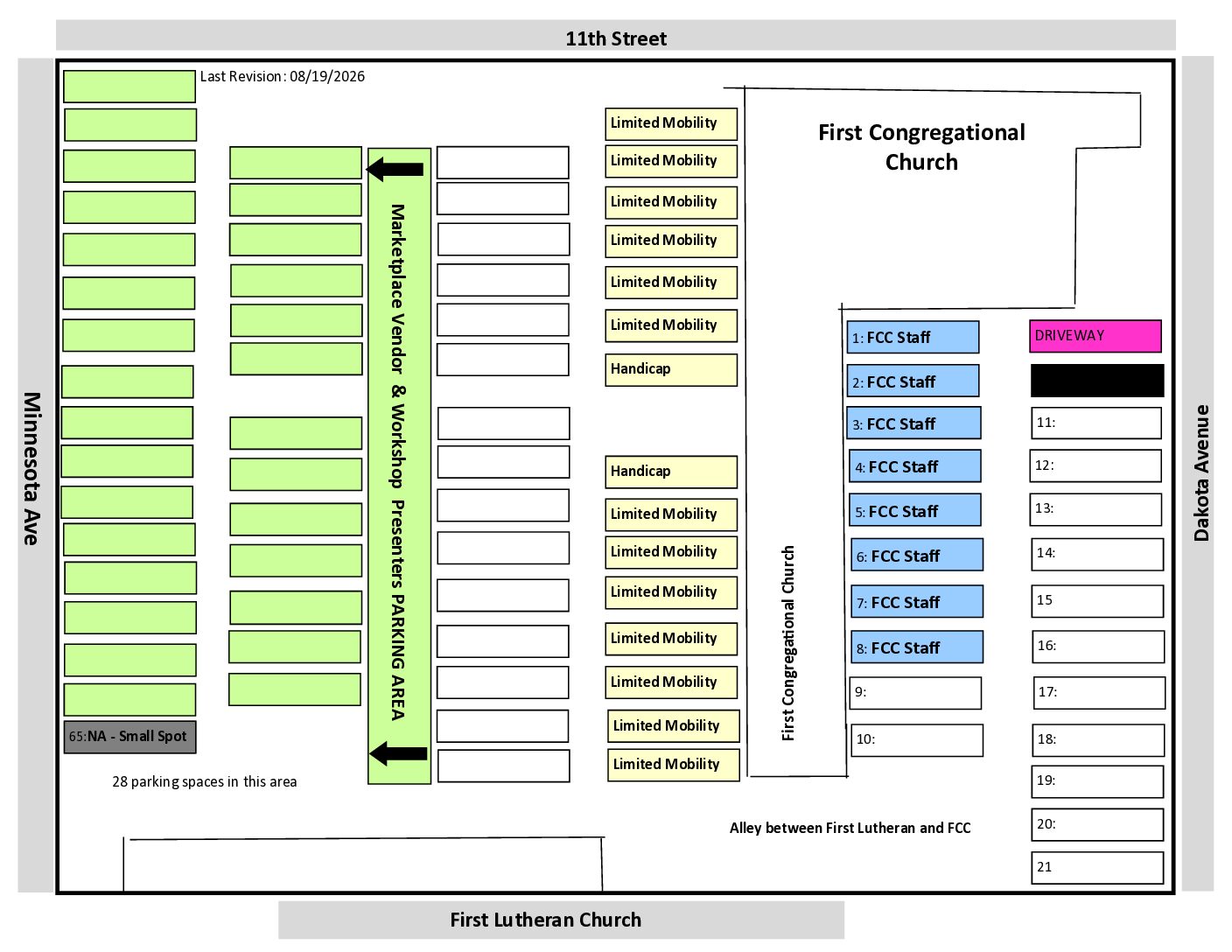Click the First Lutheran Church label
This screenshot has height=952, width=1232.
click(x=545, y=920)
